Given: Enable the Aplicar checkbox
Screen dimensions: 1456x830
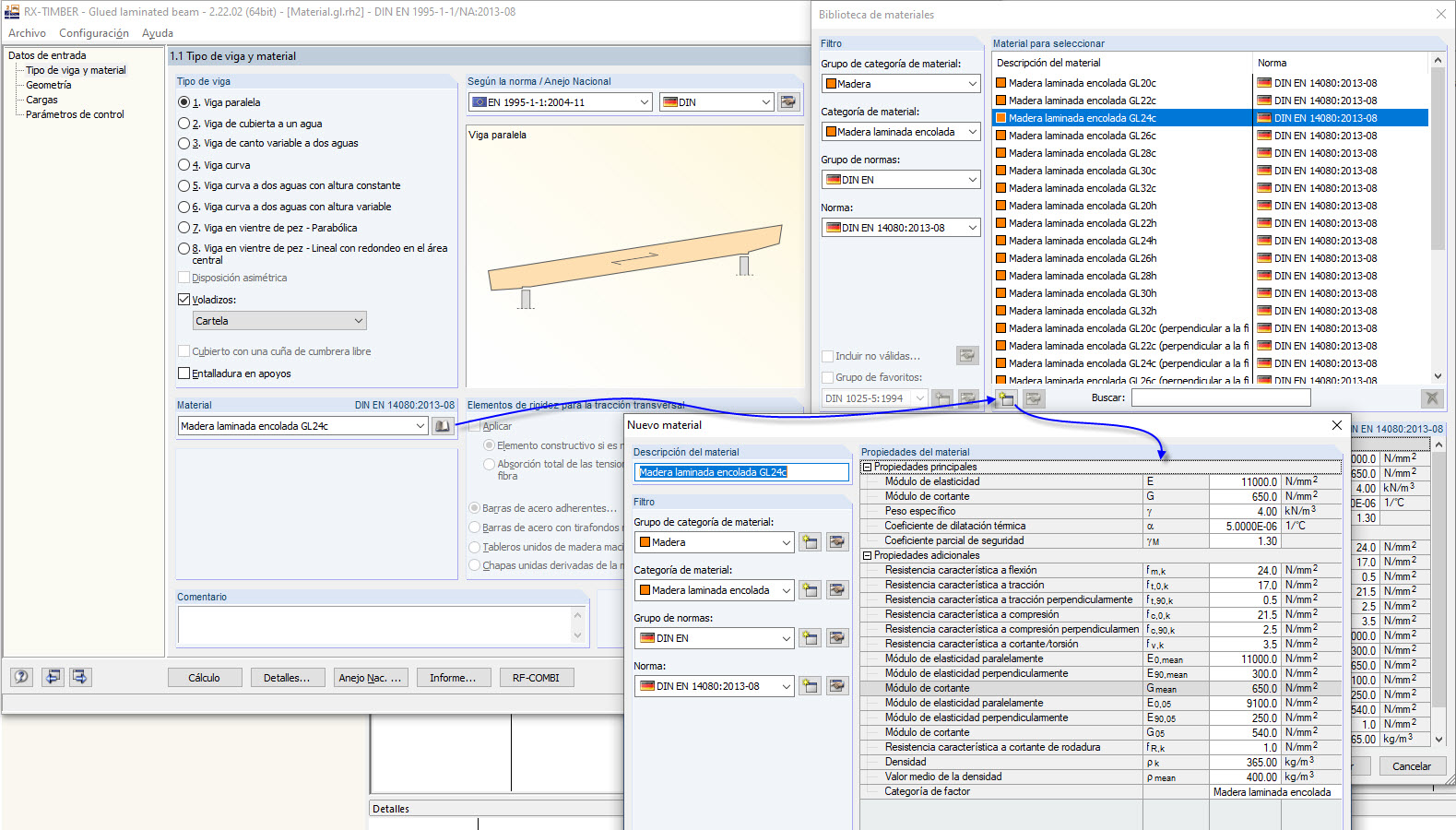Looking at the screenshot, I should (475, 426).
